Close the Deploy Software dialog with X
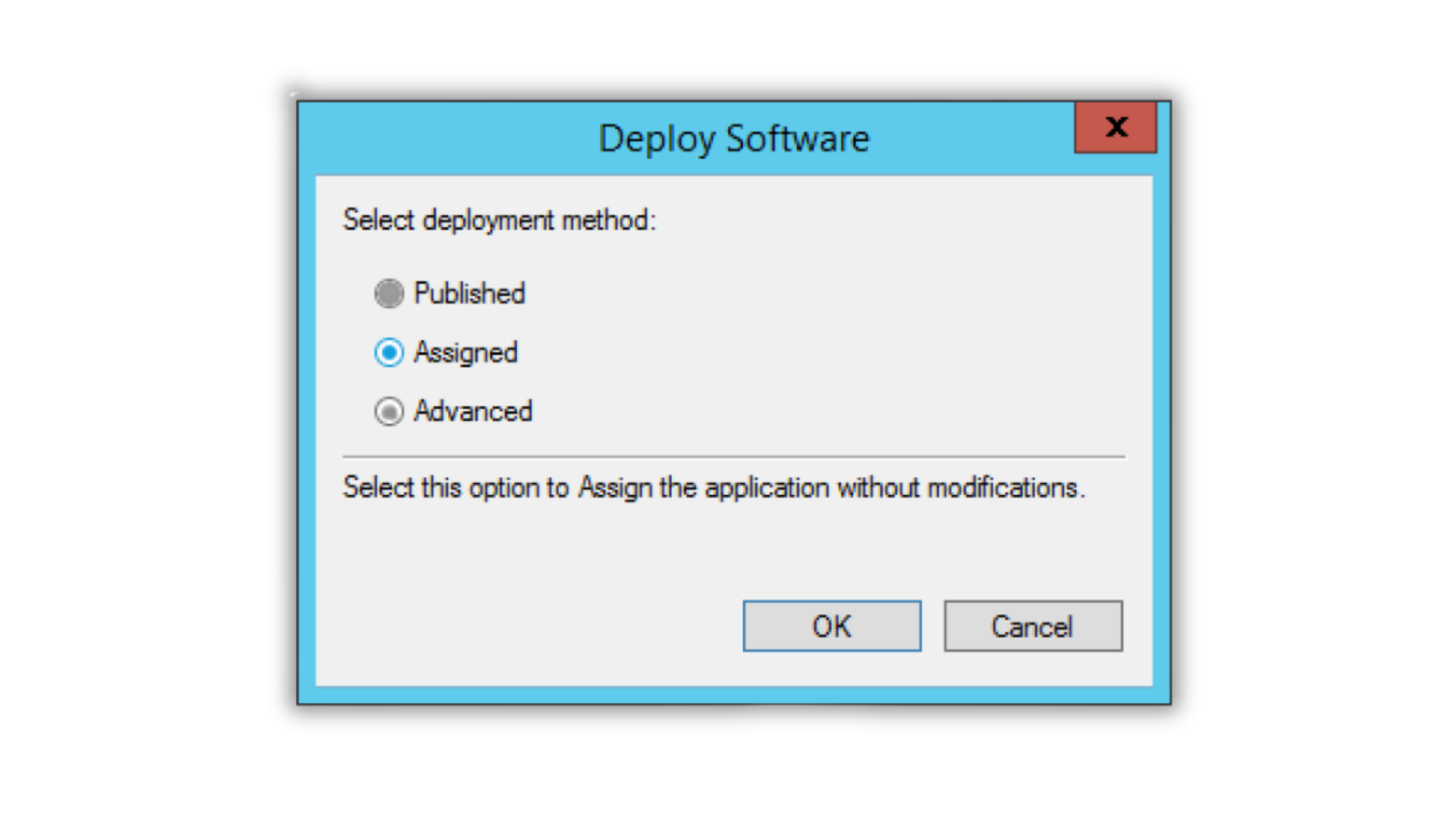Viewport: 1456px width, 819px height. coord(1116,127)
